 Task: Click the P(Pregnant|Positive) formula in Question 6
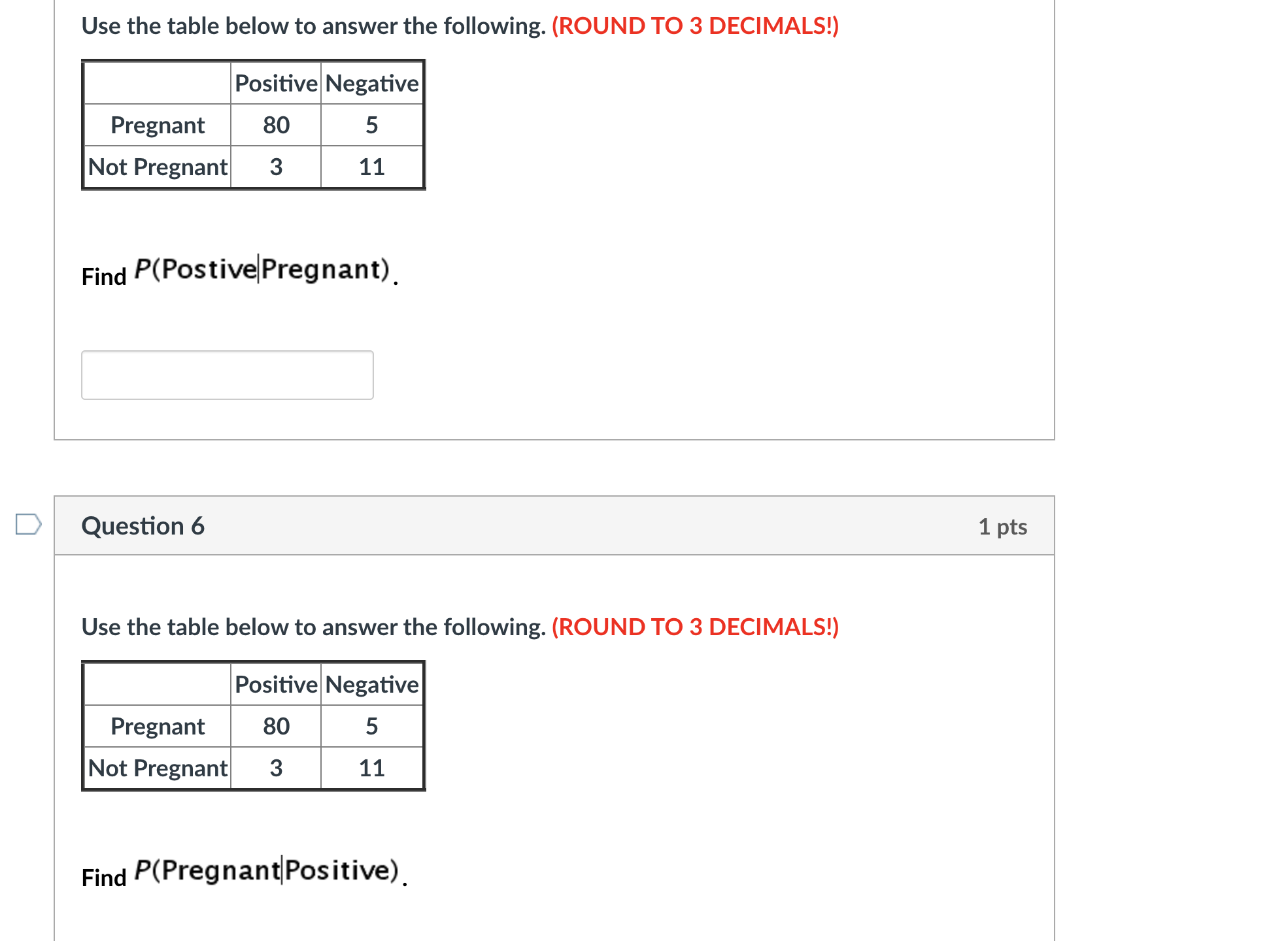pos(266,870)
